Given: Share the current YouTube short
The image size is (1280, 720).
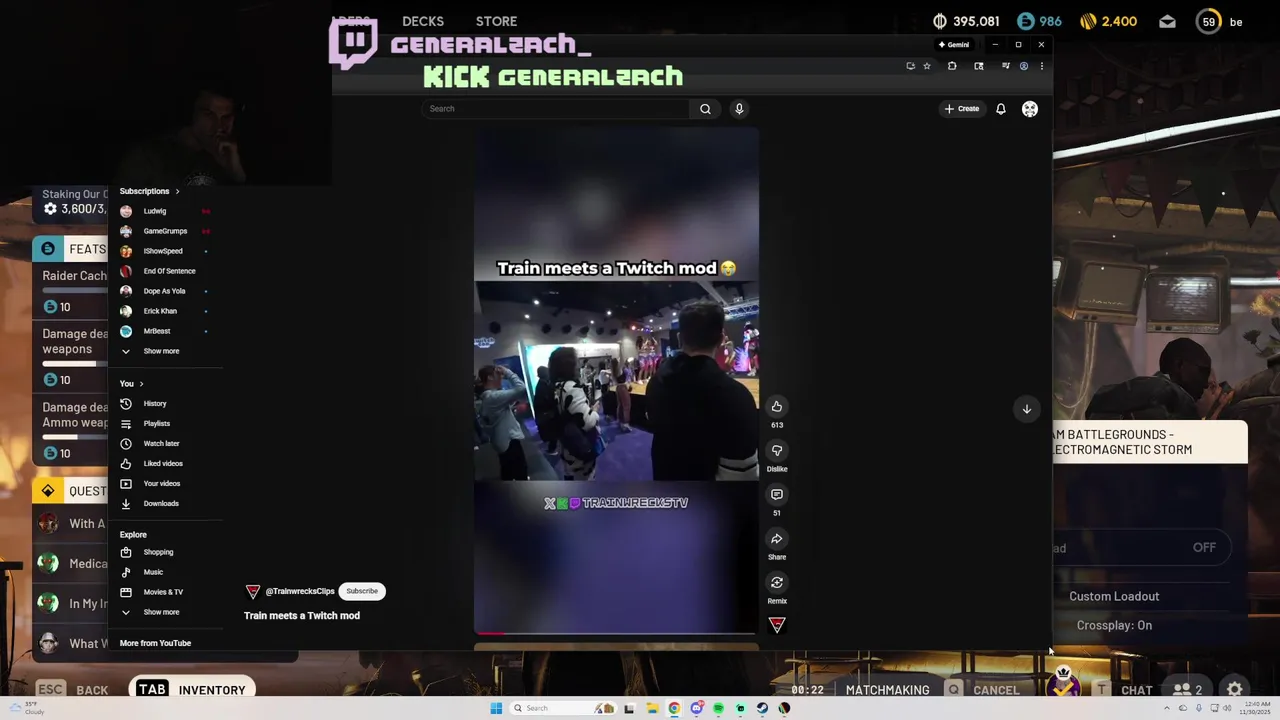Looking at the screenshot, I should click(776, 538).
